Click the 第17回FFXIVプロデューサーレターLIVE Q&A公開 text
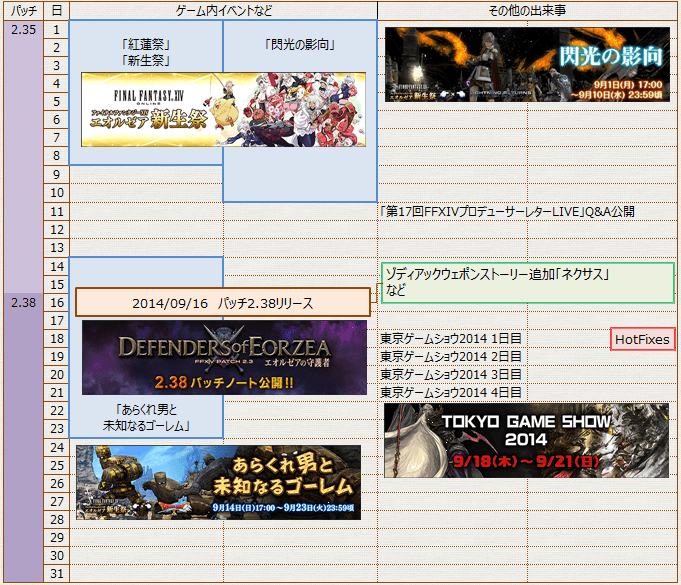This screenshot has width=681, height=585. click(507, 212)
